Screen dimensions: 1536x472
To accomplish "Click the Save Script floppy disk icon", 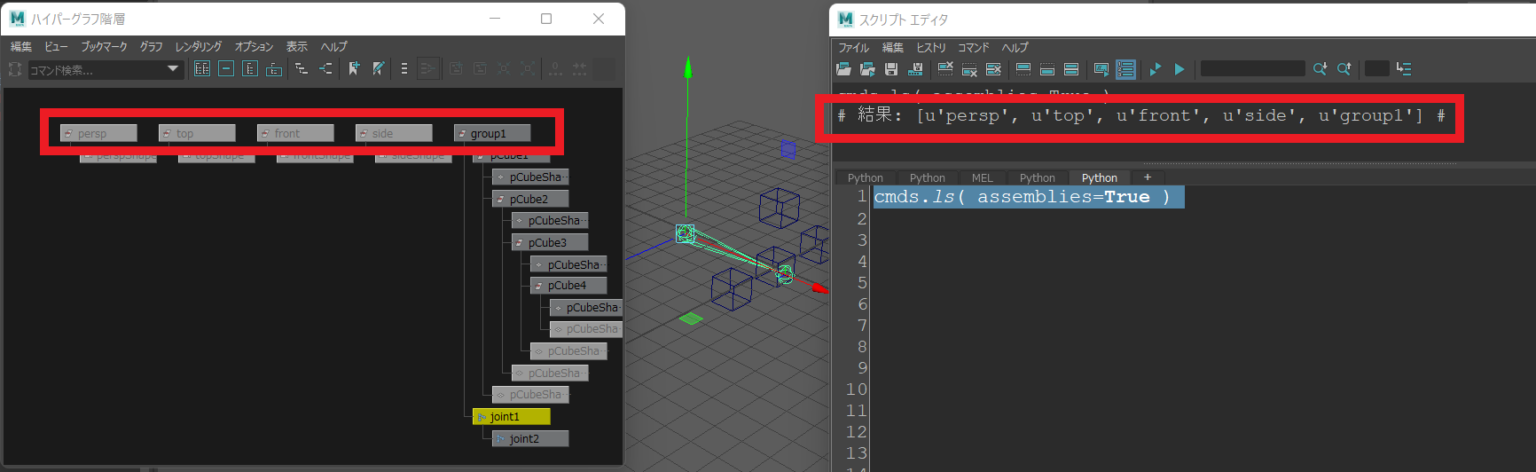I will pos(890,69).
